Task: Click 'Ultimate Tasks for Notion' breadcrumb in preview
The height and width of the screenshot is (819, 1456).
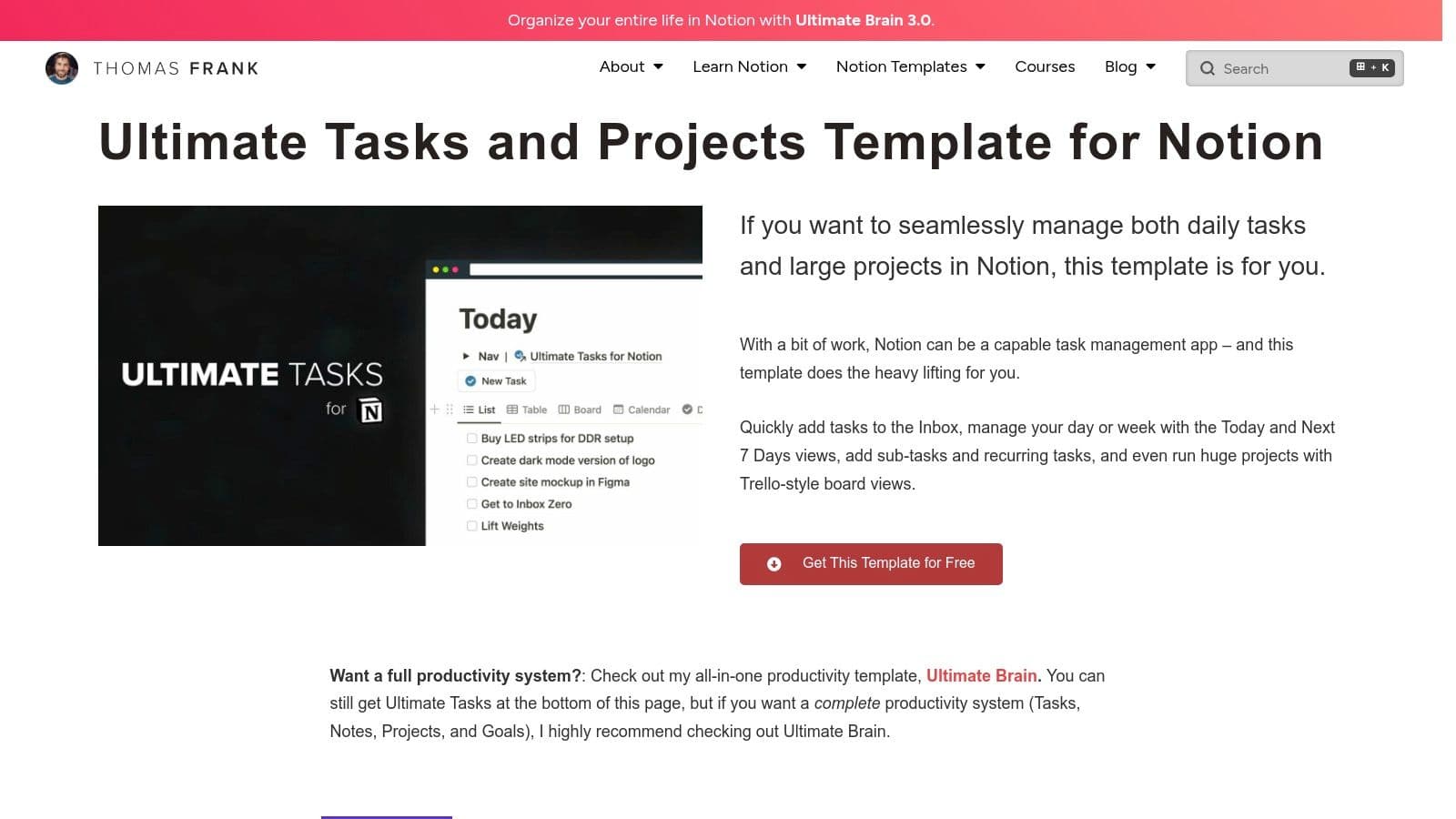Action: coord(588,356)
